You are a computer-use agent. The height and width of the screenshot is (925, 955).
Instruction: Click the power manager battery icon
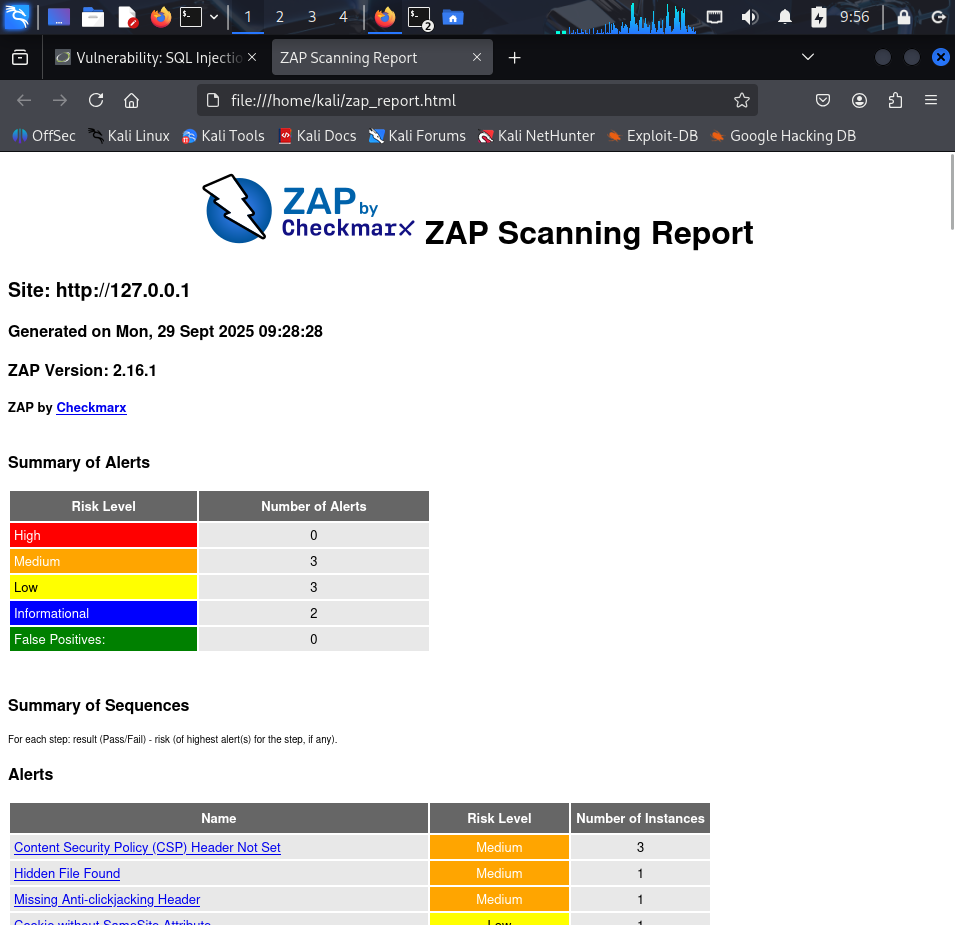click(819, 17)
